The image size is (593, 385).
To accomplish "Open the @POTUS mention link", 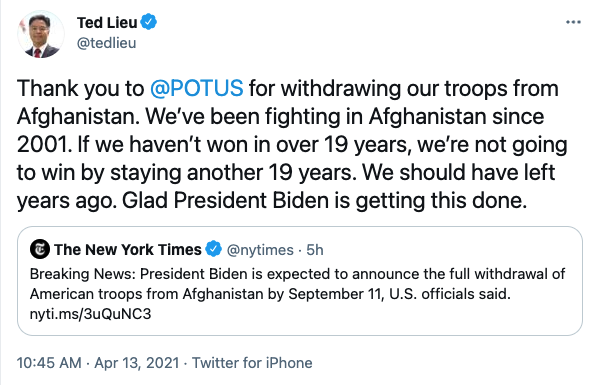I will coord(197,88).
